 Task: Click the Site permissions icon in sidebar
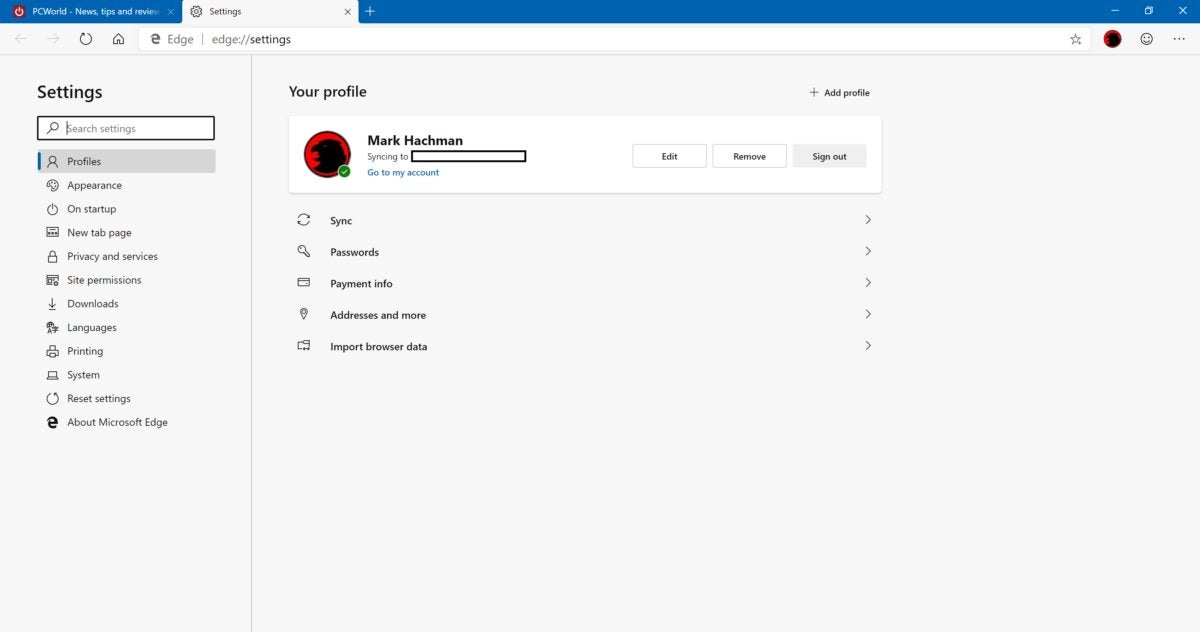click(53, 280)
